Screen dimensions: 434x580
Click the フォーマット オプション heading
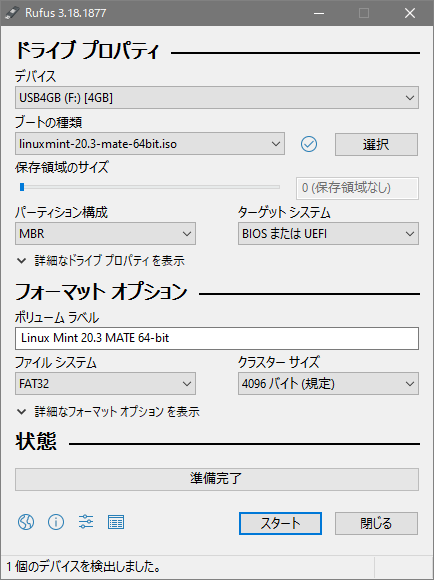click(x=101, y=292)
